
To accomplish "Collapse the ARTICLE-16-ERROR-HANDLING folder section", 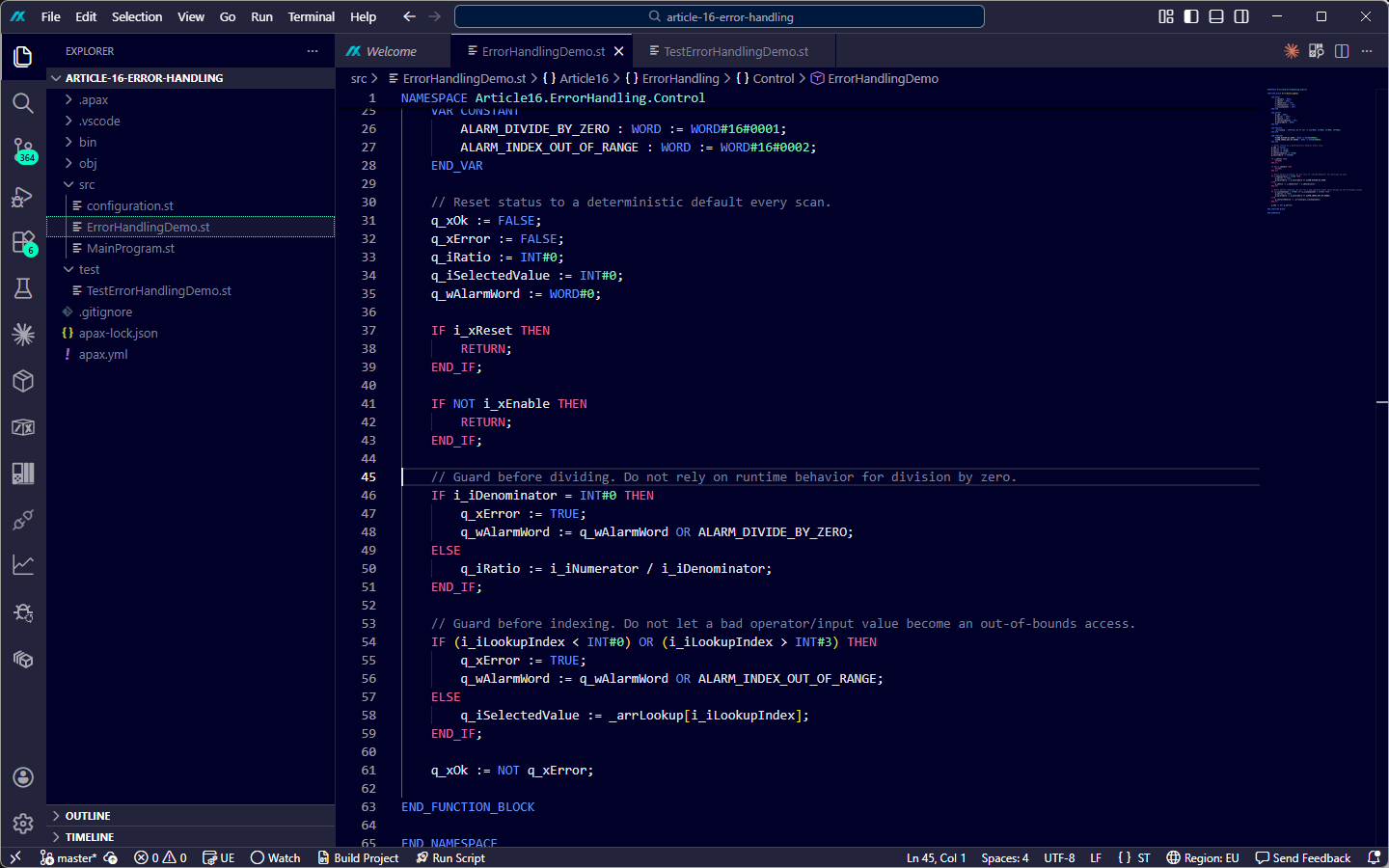I will pos(190,78).
